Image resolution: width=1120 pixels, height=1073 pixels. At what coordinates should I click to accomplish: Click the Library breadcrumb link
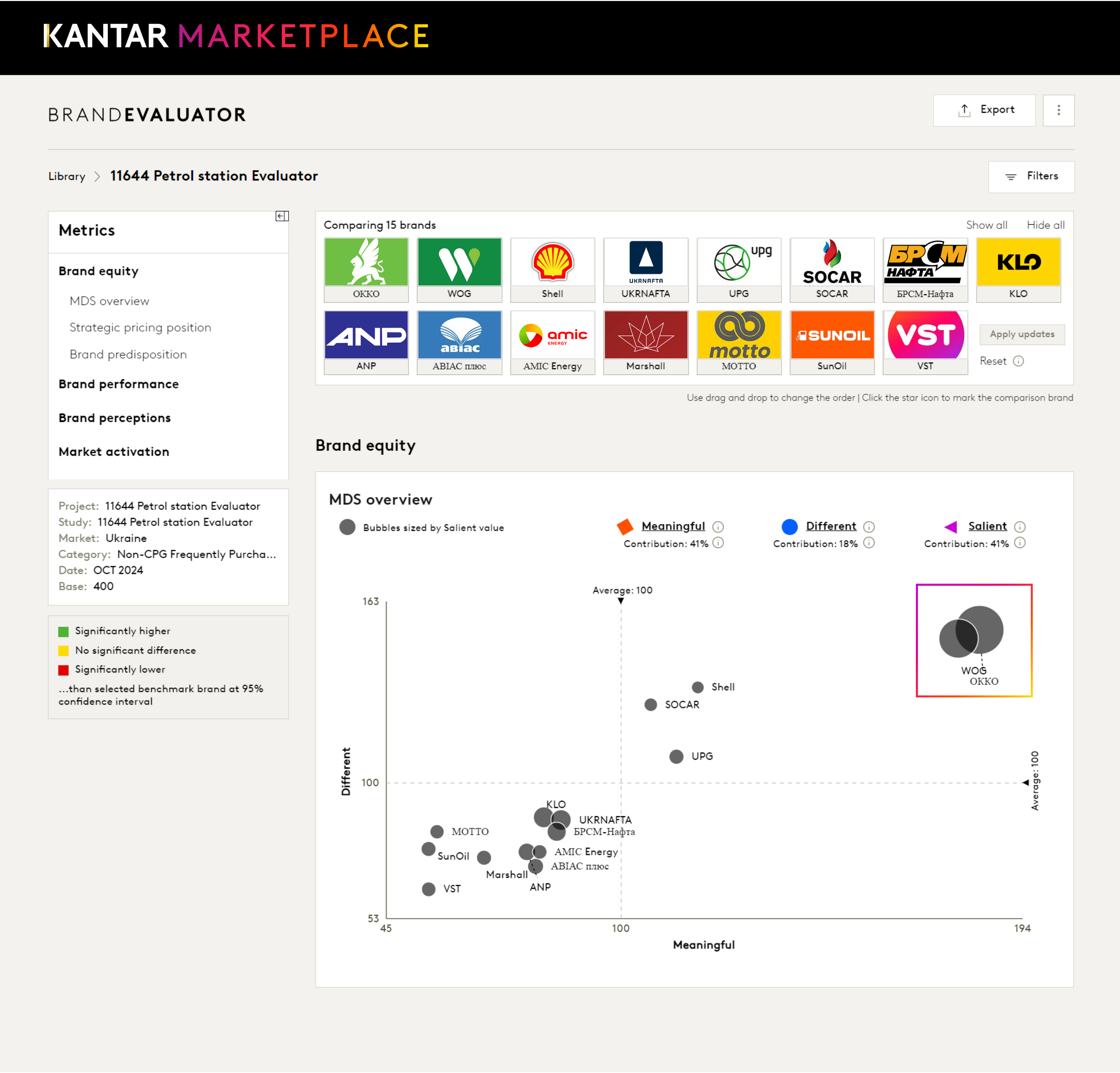[x=67, y=177]
